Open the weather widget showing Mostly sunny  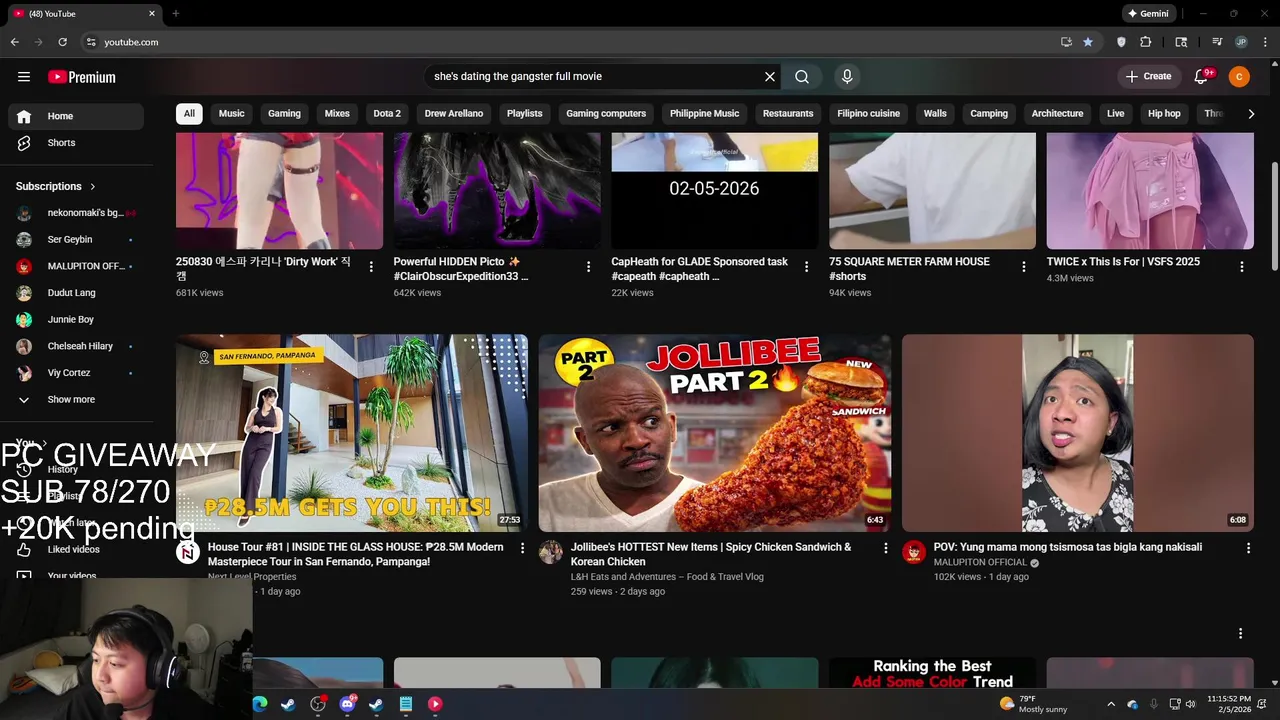1033,704
